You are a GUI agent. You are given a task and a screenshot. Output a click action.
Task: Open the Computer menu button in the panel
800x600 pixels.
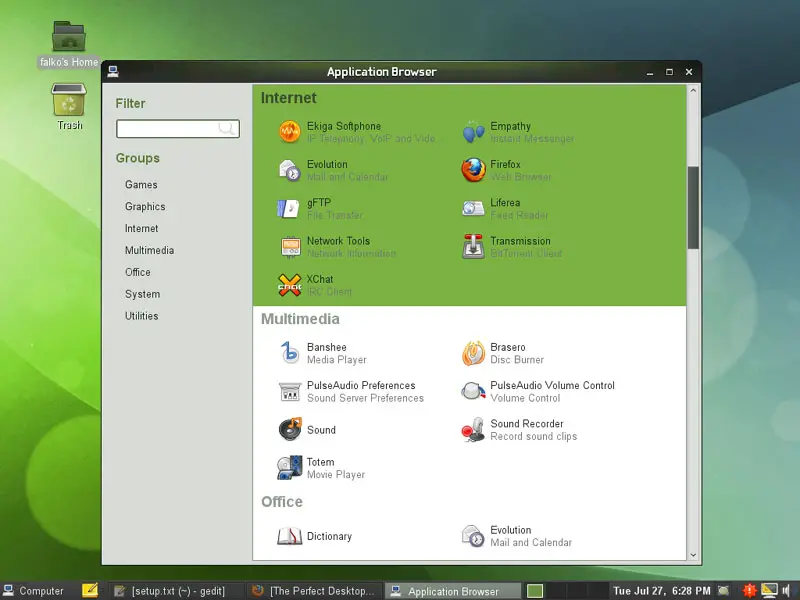point(34,591)
